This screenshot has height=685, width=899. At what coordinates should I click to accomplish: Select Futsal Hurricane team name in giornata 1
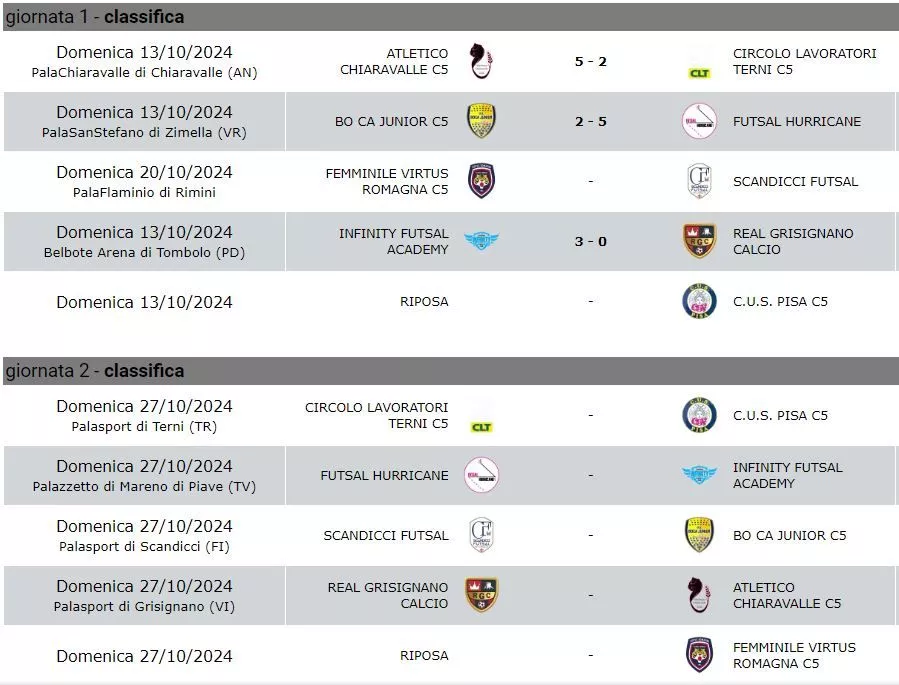point(796,121)
